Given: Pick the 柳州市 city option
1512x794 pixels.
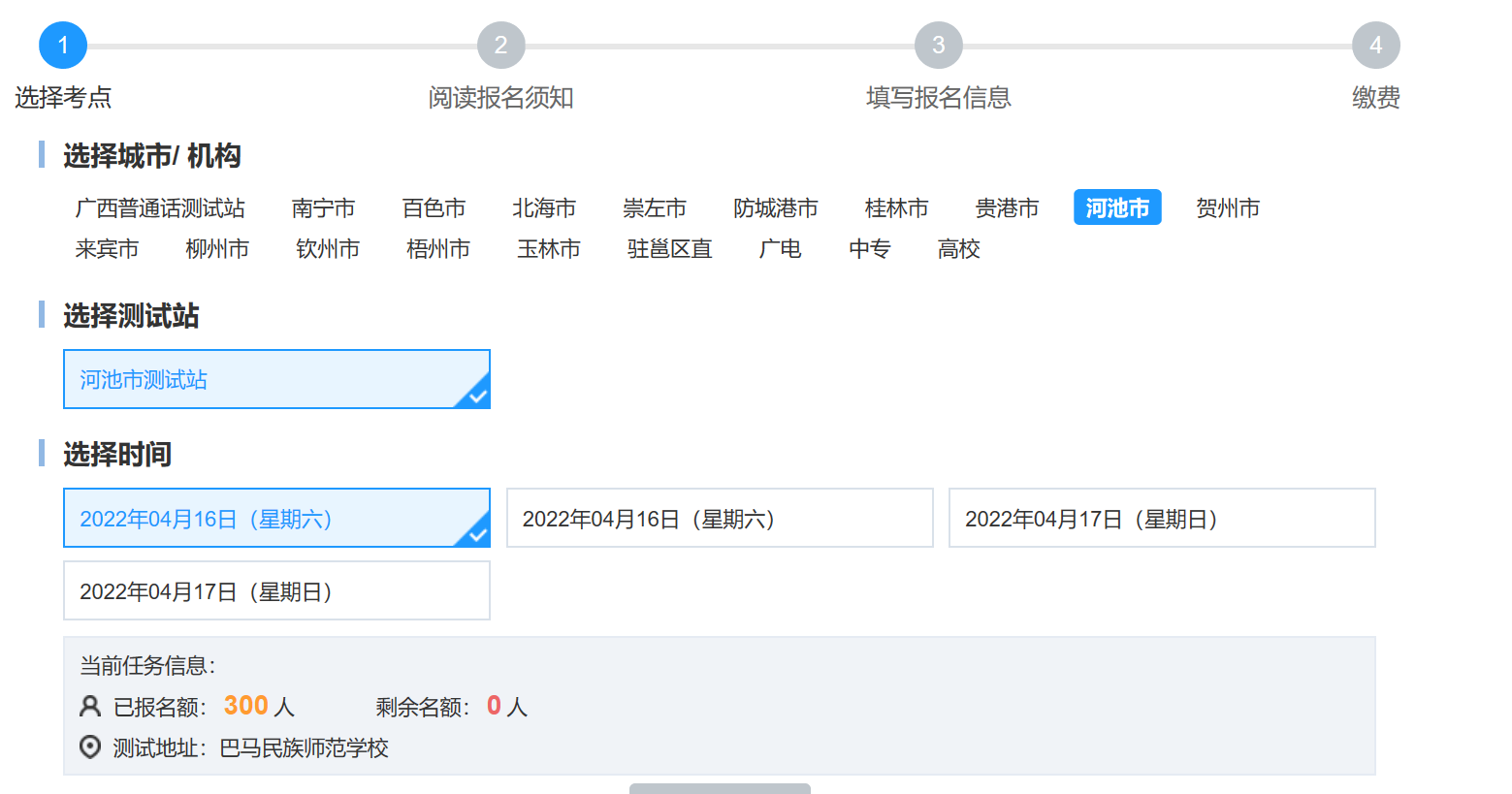Looking at the screenshot, I should [x=217, y=249].
